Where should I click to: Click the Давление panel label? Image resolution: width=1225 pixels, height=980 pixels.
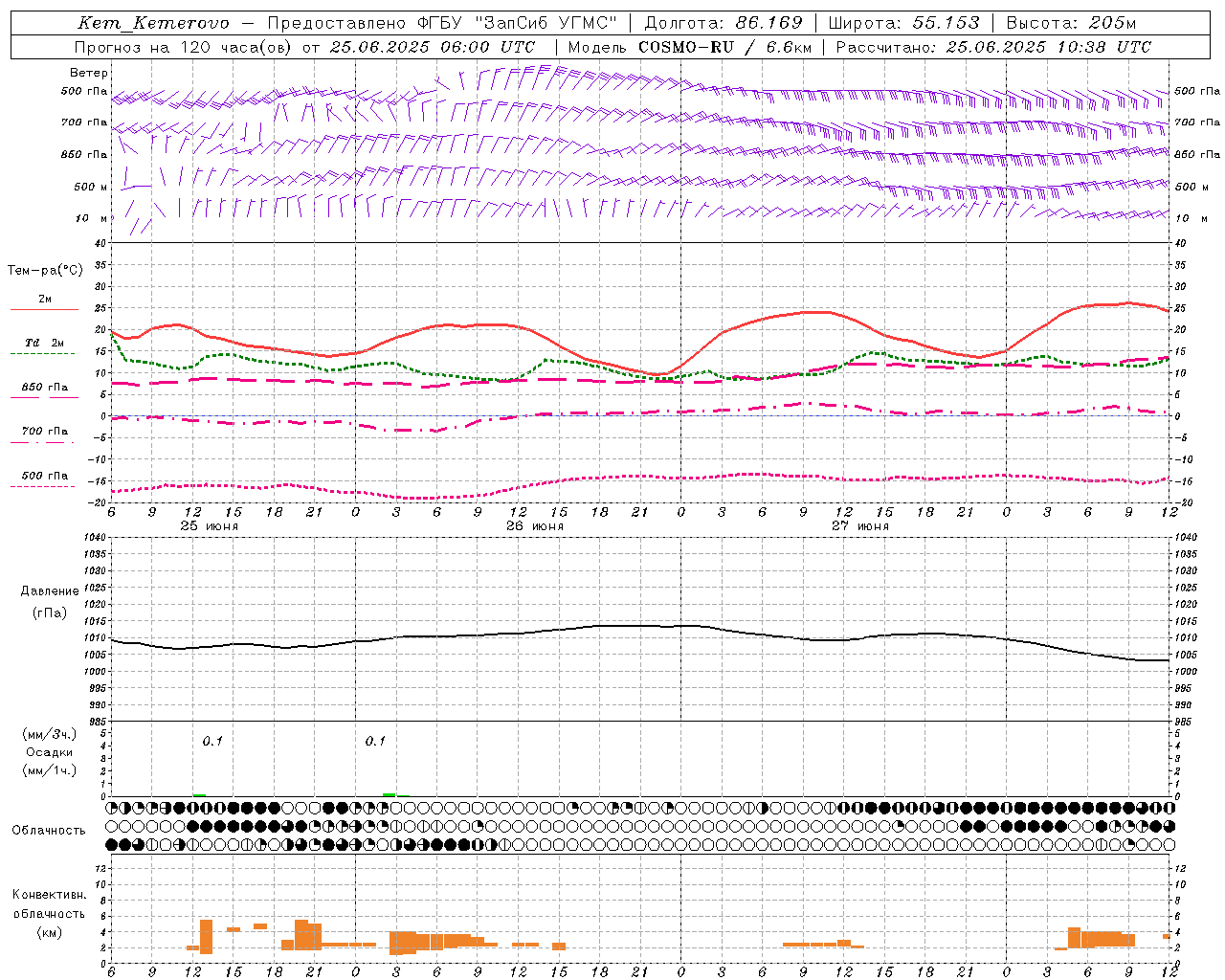(50, 591)
